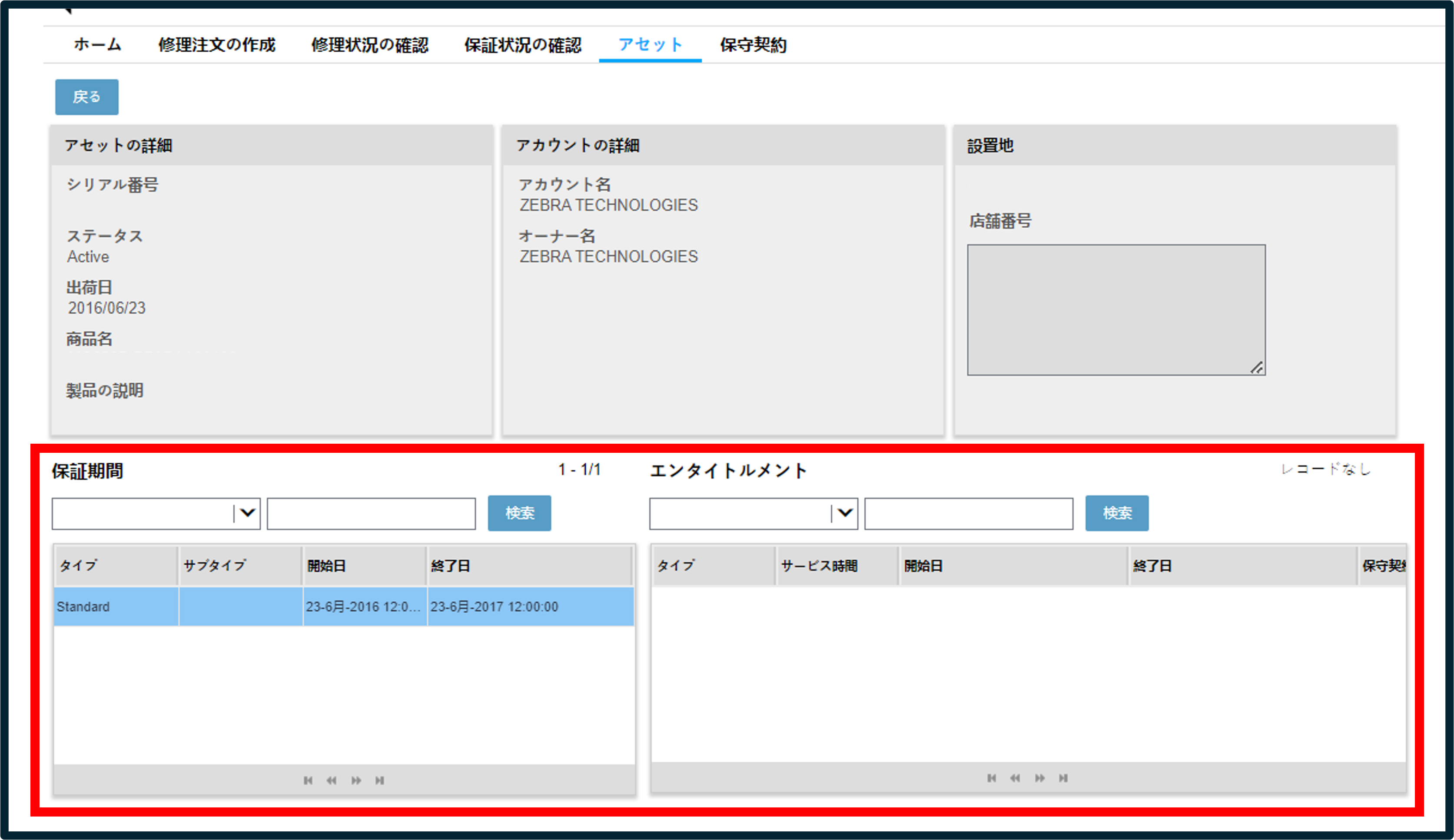Image resolution: width=1454 pixels, height=840 pixels.
Task: Click 検索 button under 保証期間
Action: pyautogui.click(x=520, y=513)
